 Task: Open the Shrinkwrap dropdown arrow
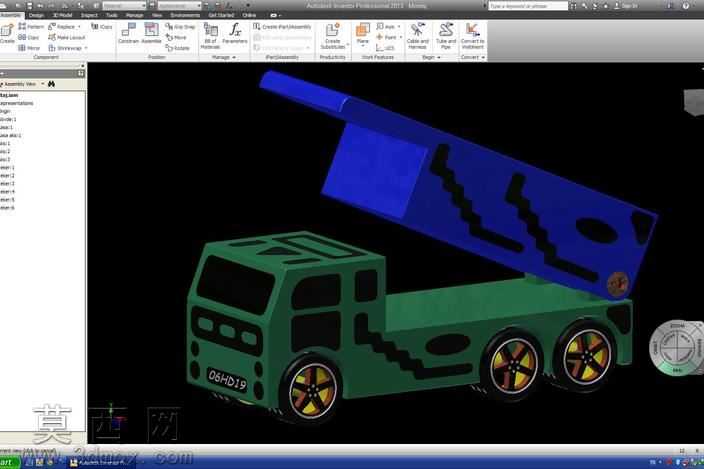pyautogui.click(x=86, y=48)
